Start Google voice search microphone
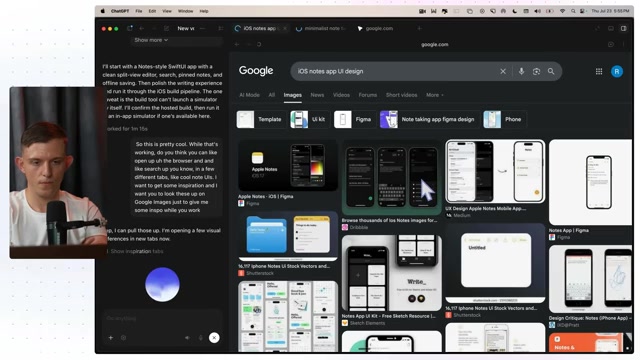 point(521,71)
